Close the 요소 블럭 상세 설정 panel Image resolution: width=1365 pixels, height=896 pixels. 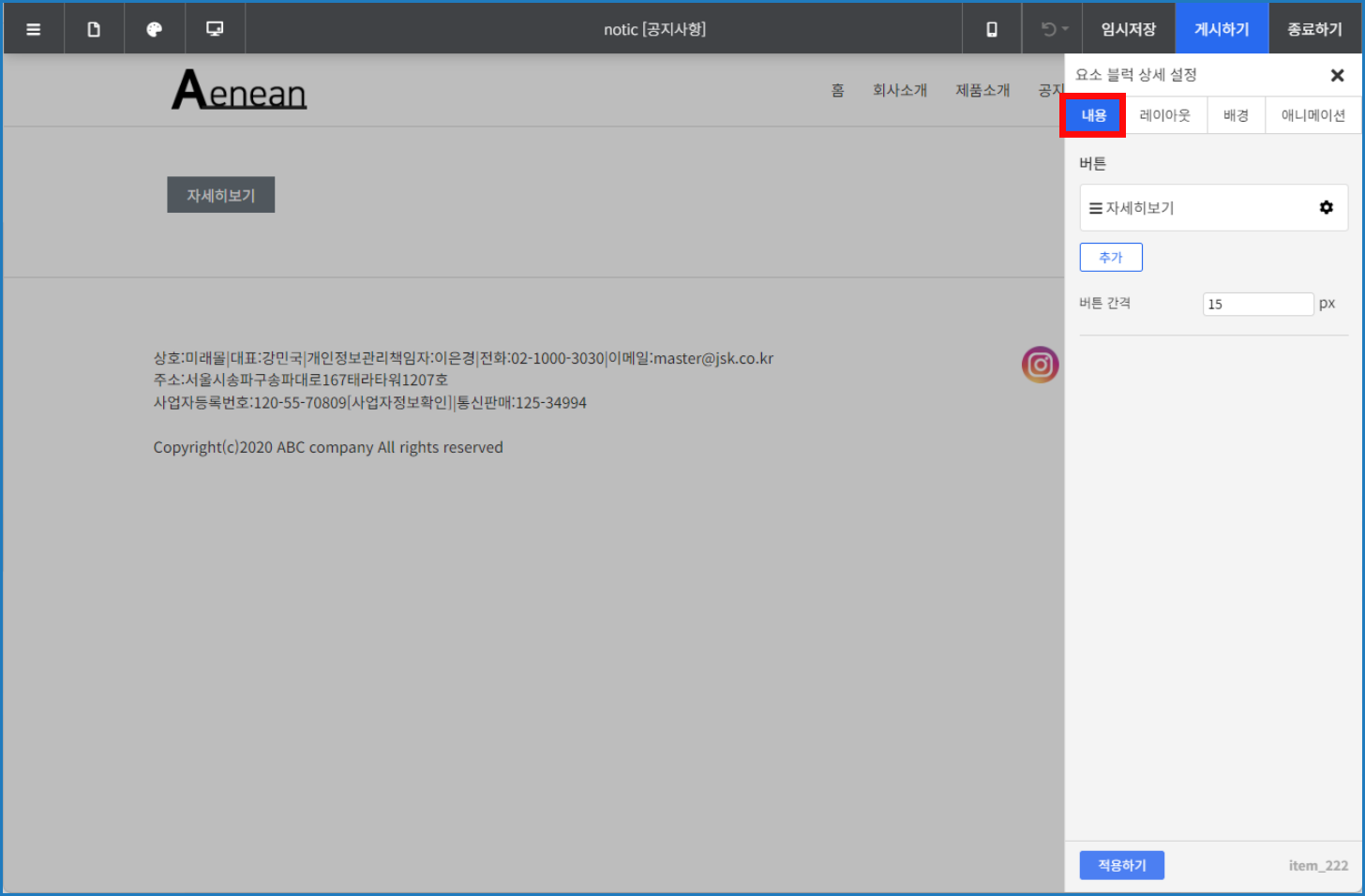[1337, 75]
